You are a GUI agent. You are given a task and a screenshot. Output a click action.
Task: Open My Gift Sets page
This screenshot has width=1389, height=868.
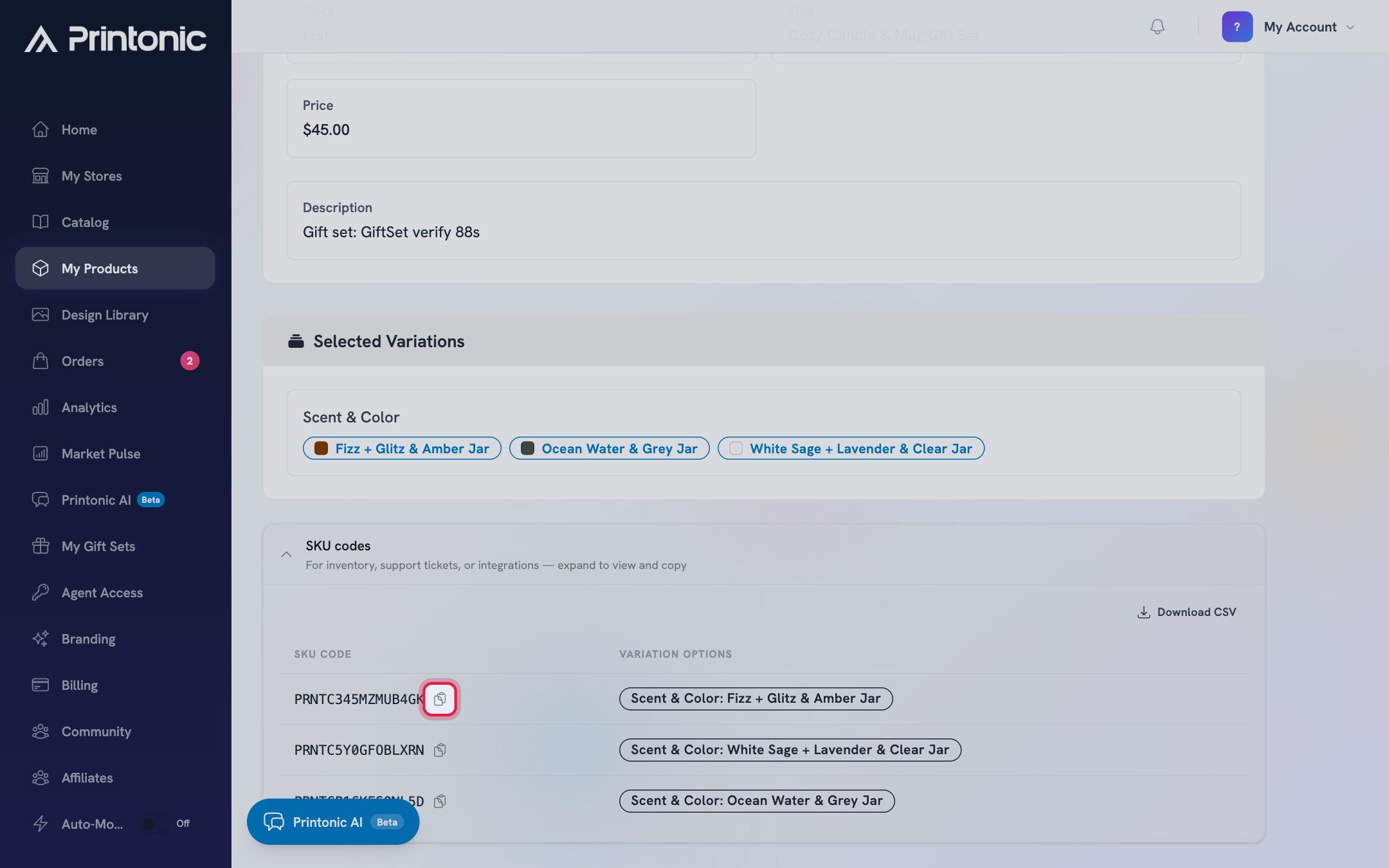[115, 547]
